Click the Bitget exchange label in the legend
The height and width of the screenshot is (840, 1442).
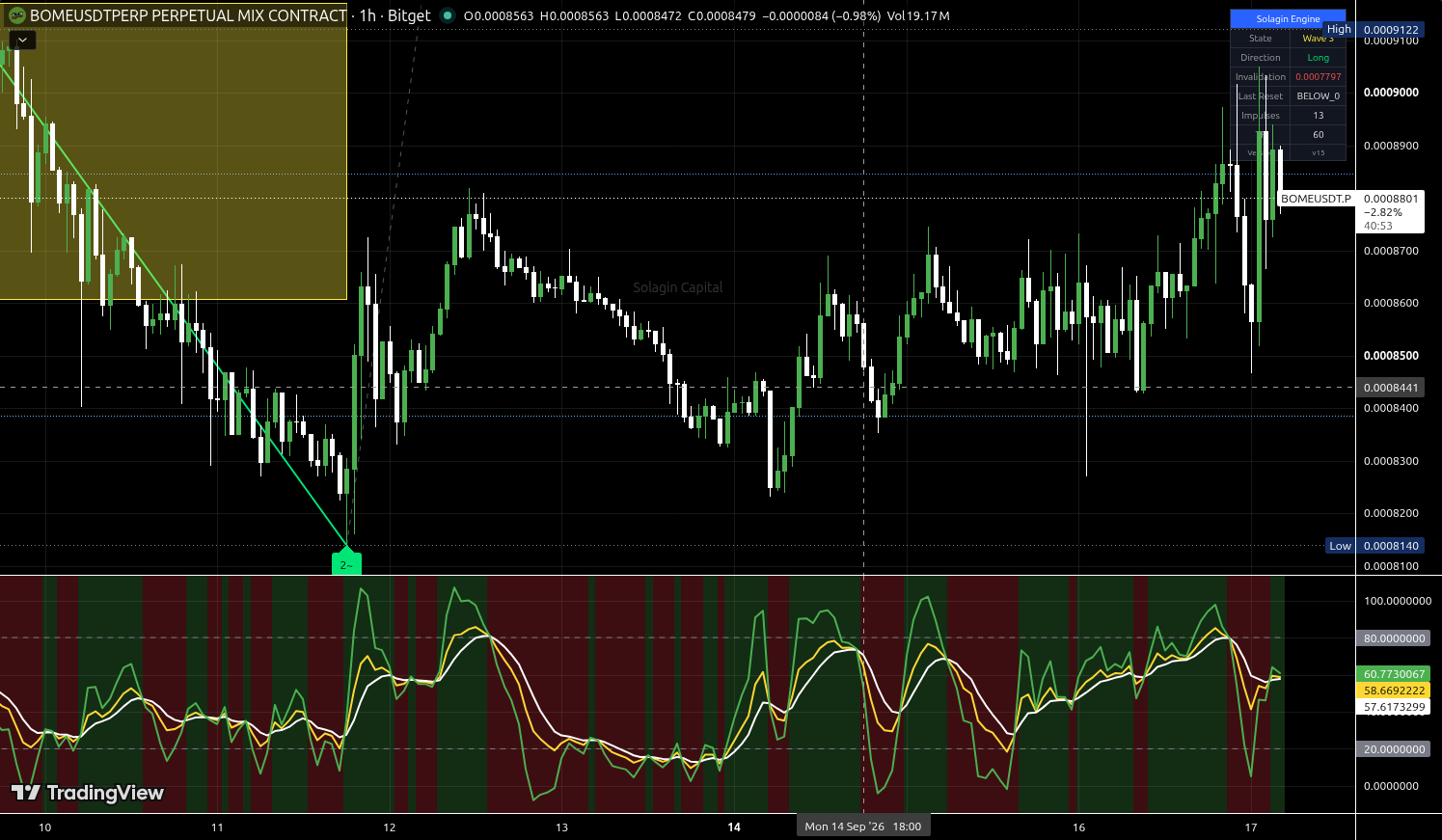(409, 15)
